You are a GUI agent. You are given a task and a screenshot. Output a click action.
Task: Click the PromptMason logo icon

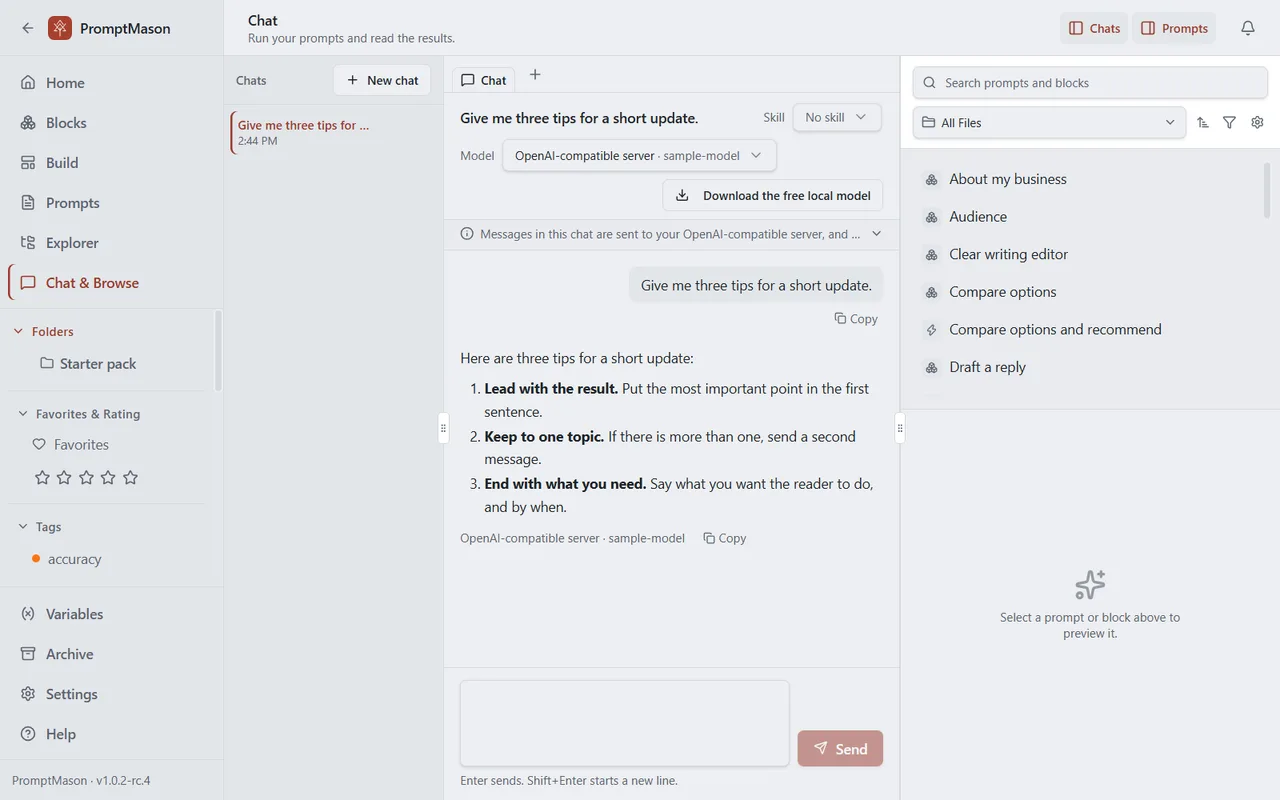[x=60, y=28]
